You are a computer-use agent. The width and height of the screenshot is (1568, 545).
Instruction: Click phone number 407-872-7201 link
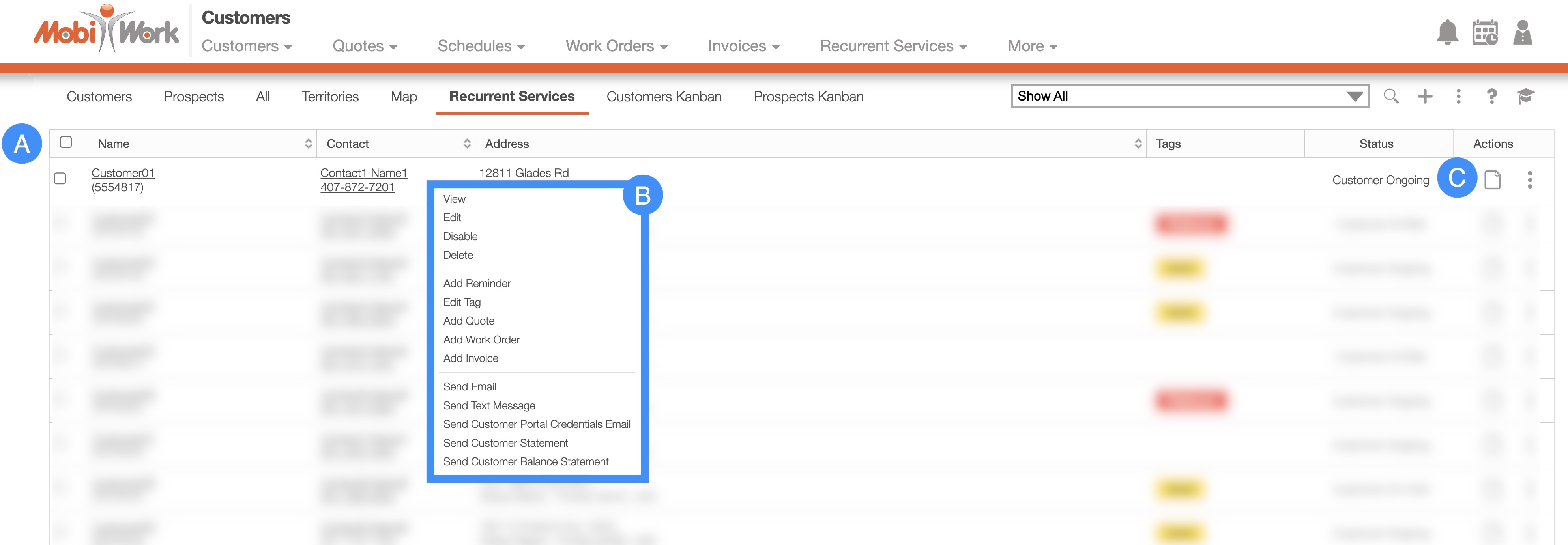click(x=357, y=187)
